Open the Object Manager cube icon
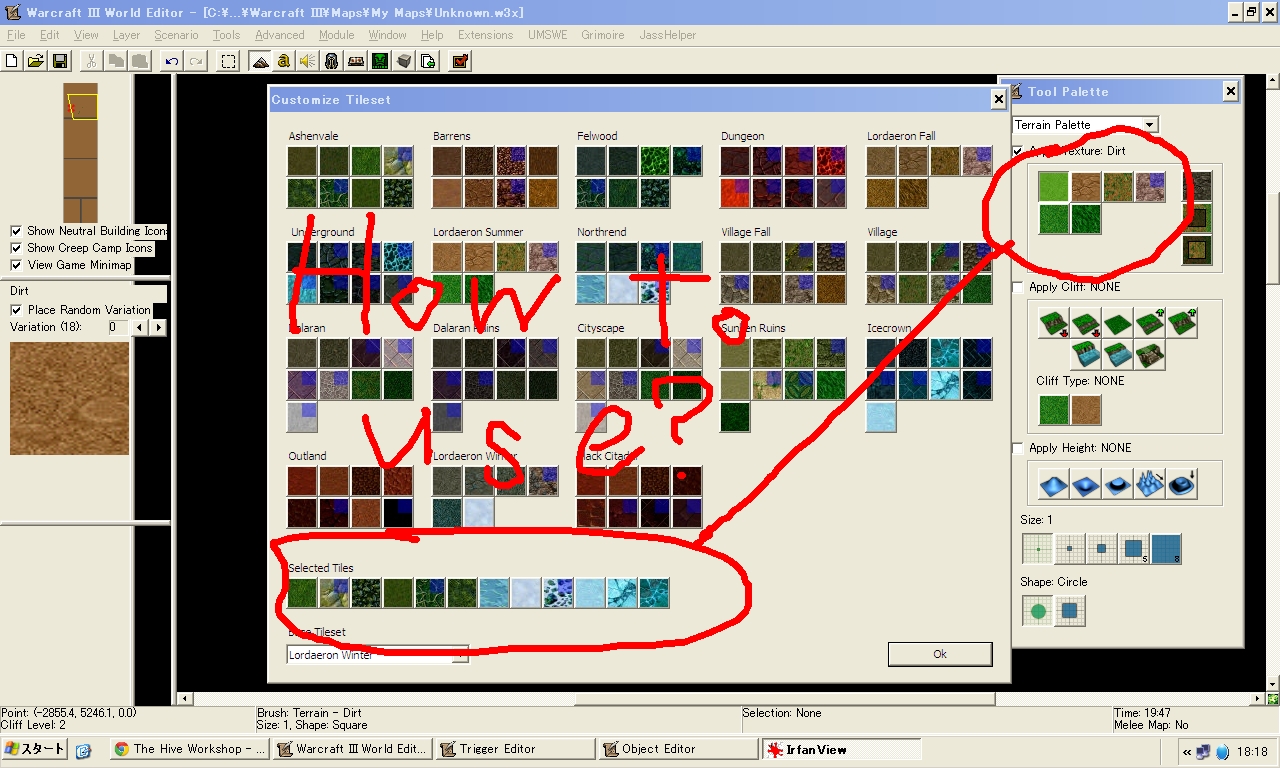The width and height of the screenshot is (1280, 768). pos(404,61)
